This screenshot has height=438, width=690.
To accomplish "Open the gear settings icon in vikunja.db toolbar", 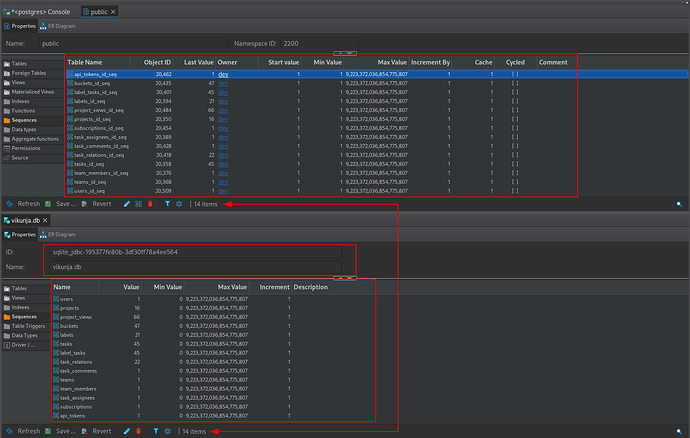I will point(168,431).
